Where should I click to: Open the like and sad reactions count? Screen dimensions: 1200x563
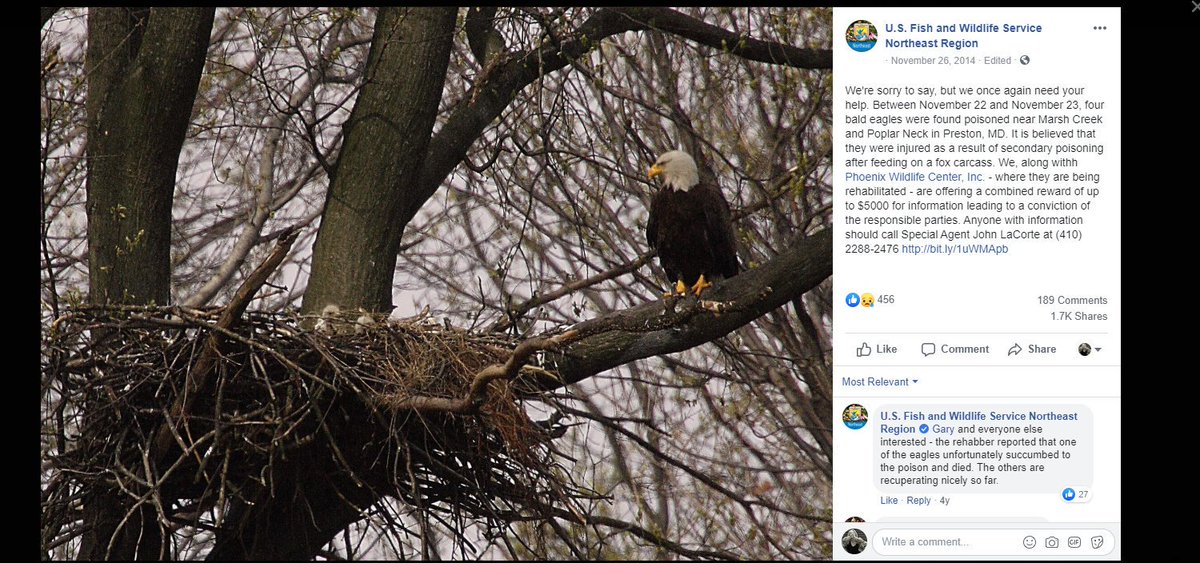pyautogui.click(x=870, y=300)
